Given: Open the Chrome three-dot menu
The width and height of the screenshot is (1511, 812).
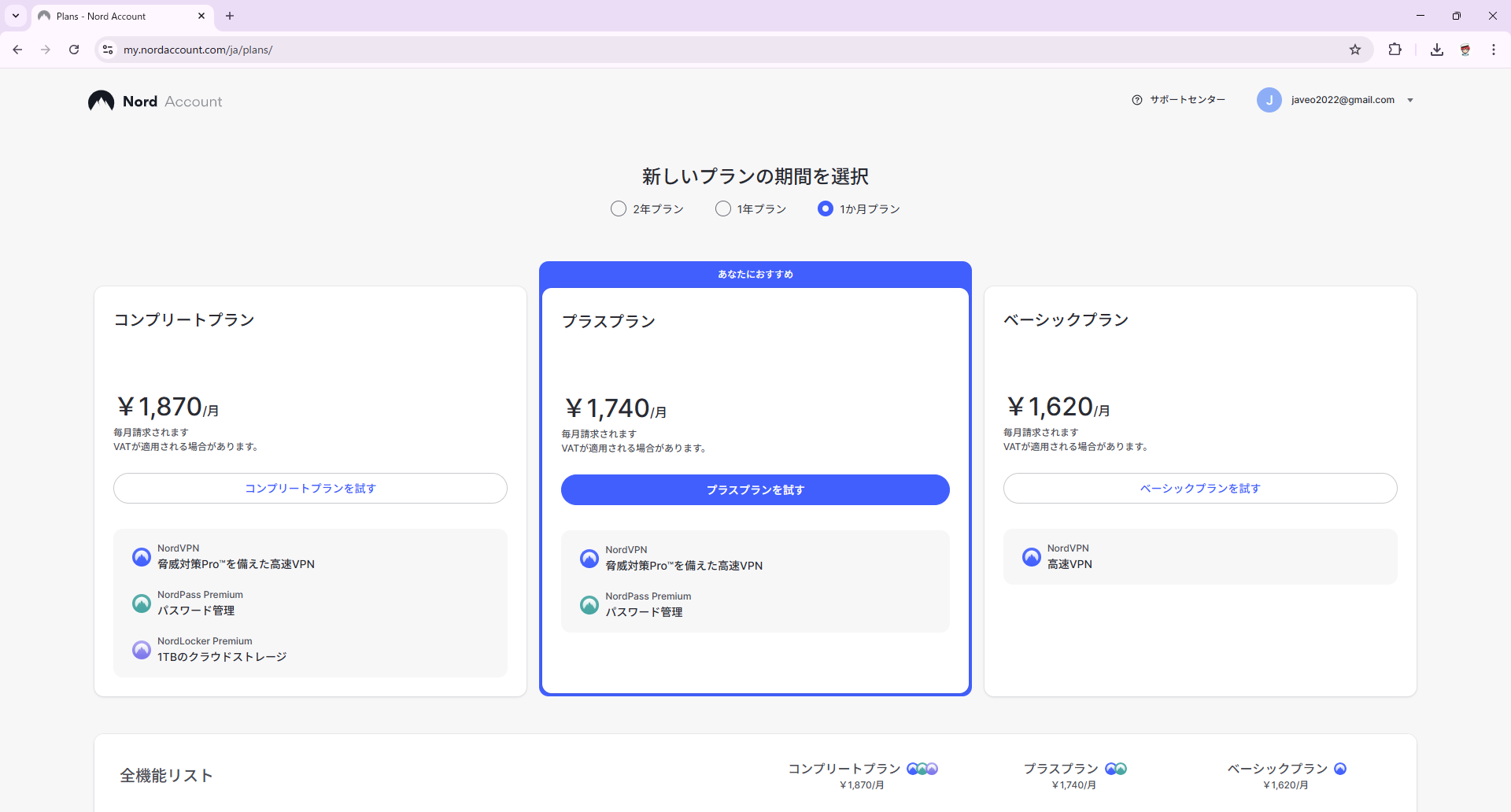Looking at the screenshot, I should pyautogui.click(x=1493, y=50).
